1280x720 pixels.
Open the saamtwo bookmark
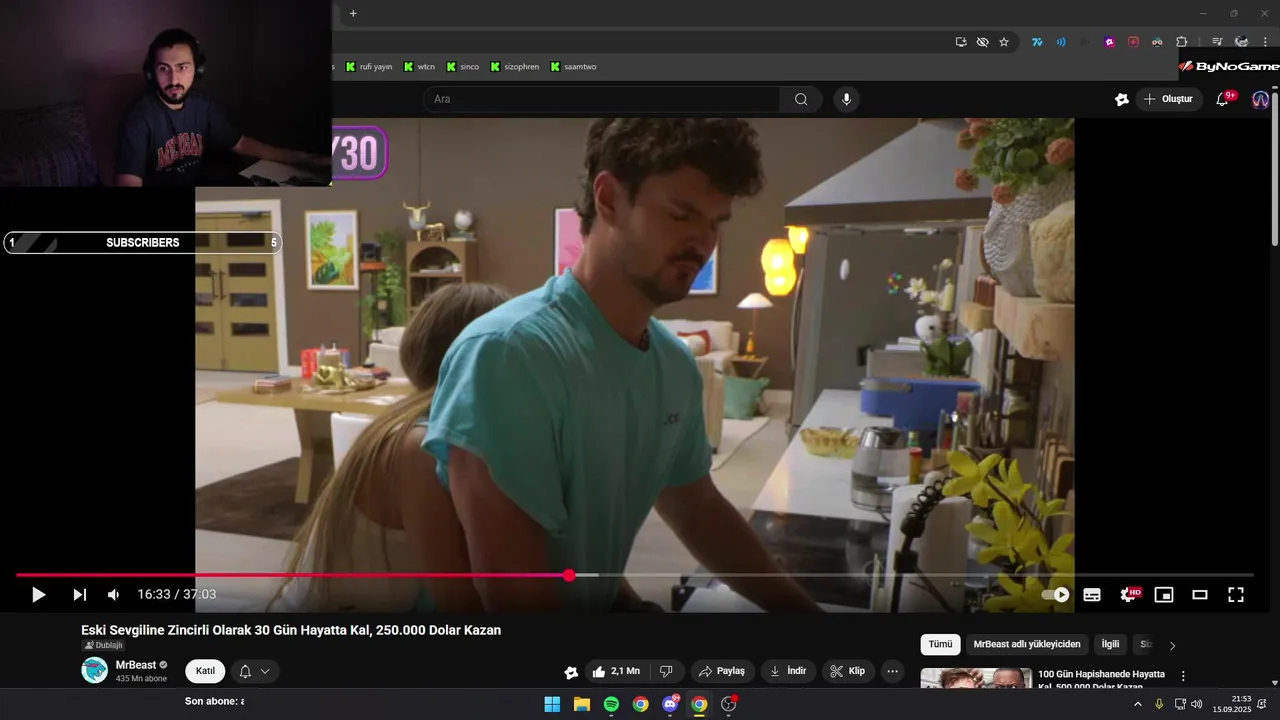point(573,67)
